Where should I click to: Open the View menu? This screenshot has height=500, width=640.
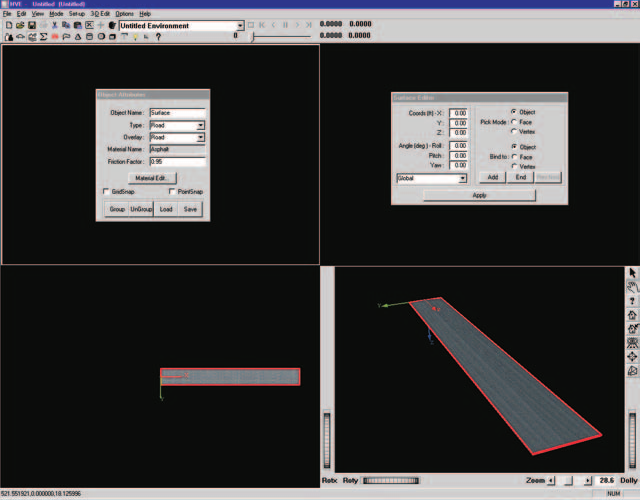coord(38,14)
